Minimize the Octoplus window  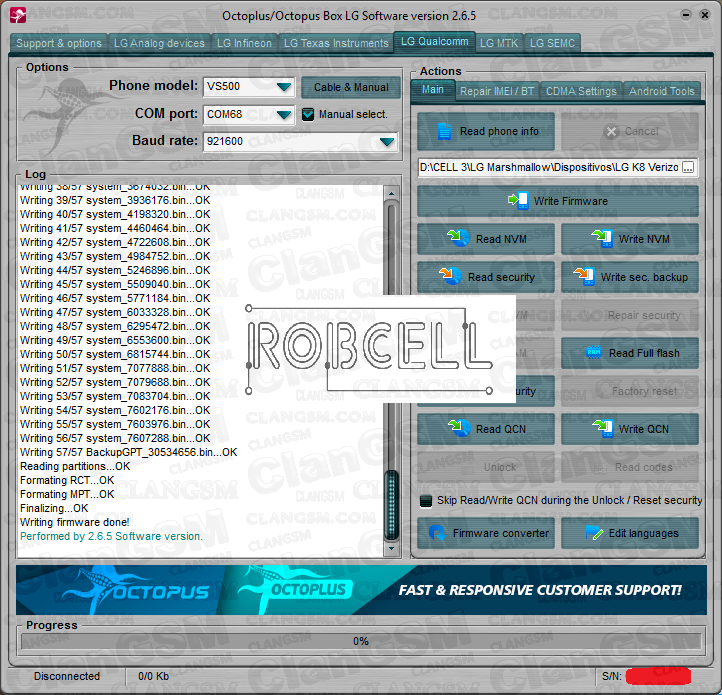pyautogui.click(x=686, y=15)
